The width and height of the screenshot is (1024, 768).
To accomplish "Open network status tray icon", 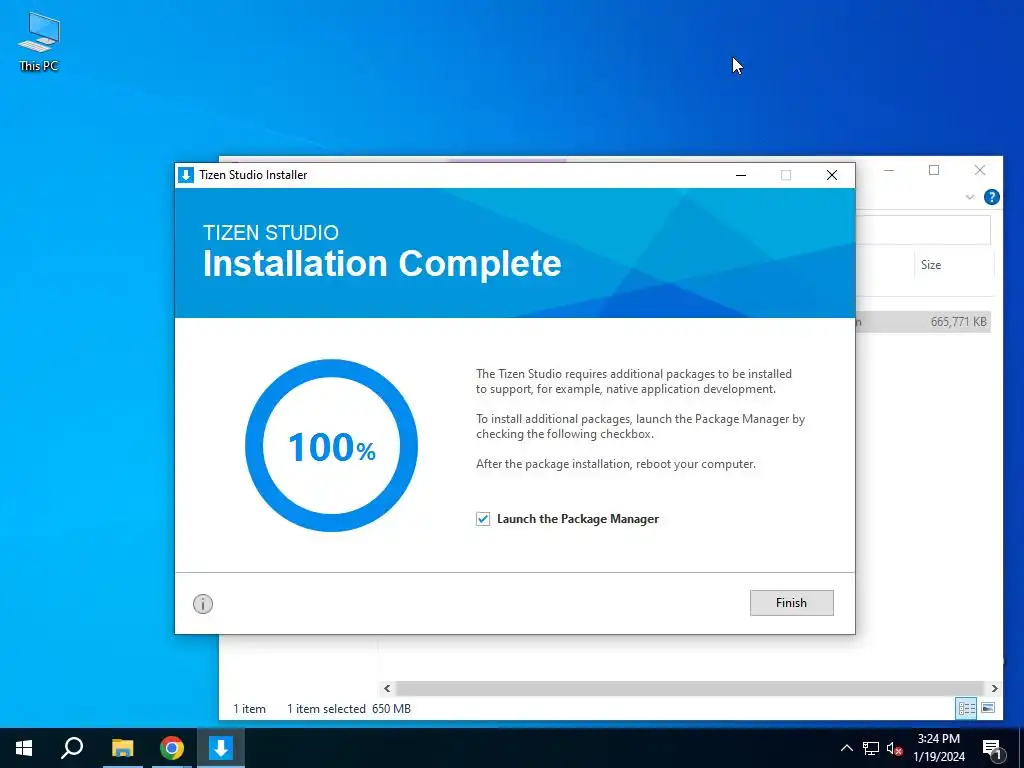I will [x=871, y=748].
